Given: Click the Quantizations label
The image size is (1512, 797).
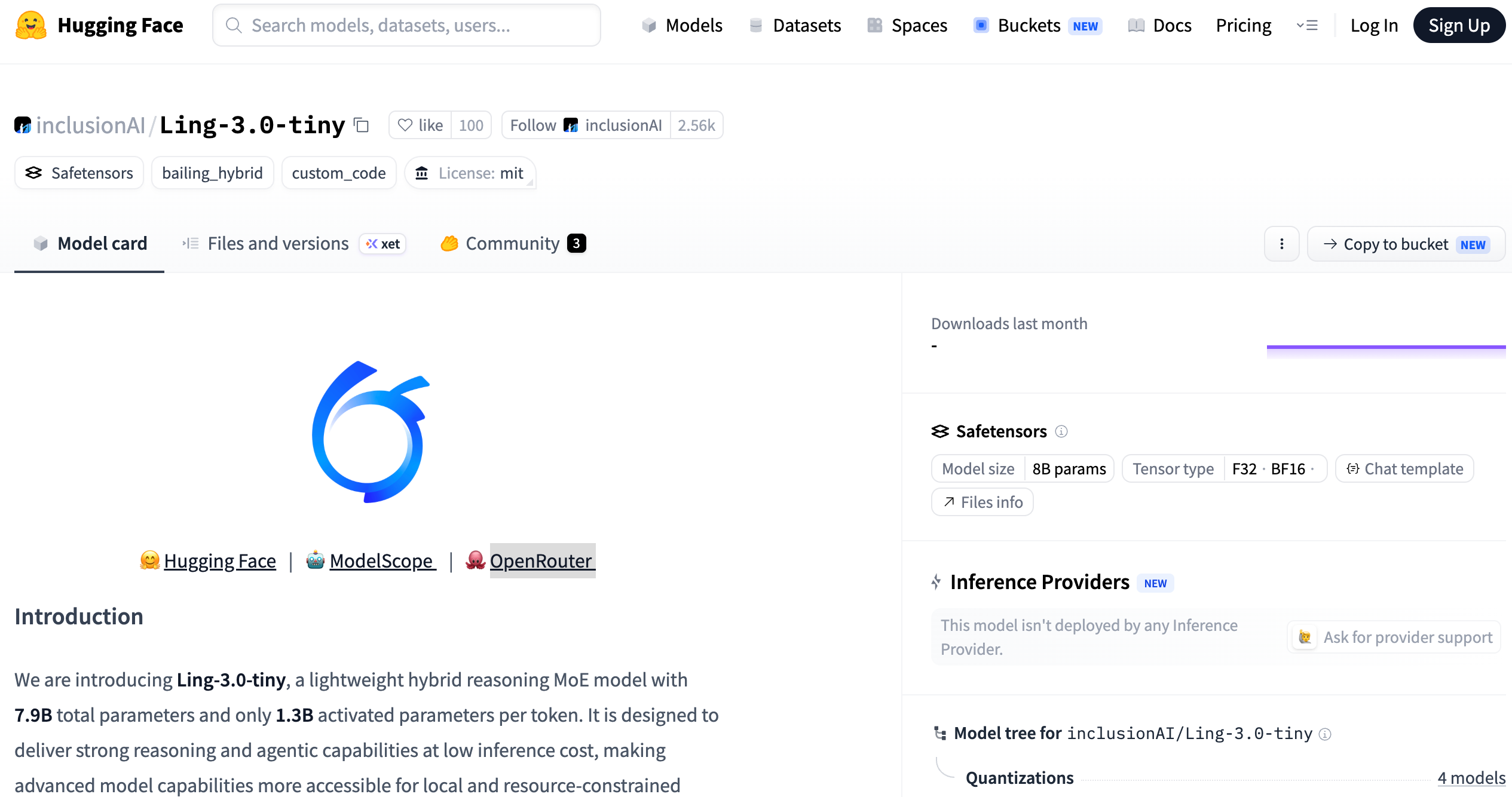Looking at the screenshot, I should (x=1020, y=778).
